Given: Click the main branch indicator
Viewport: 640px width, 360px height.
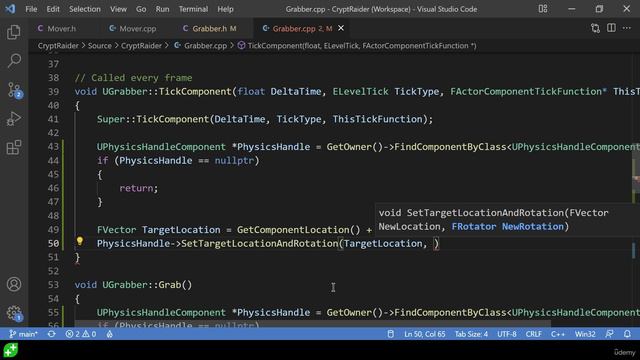Looking at the screenshot, I should pyautogui.click(x=23, y=334).
